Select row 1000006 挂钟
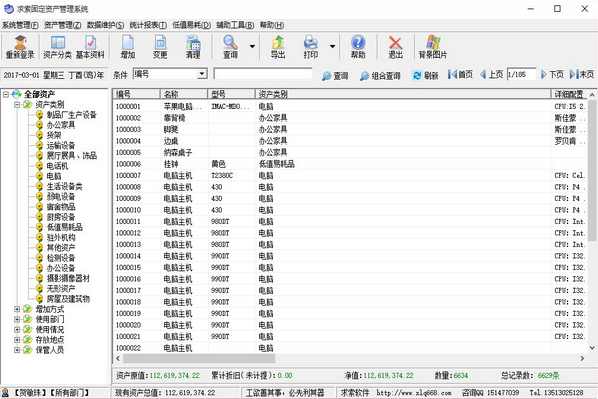The height and width of the screenshot is (399, 598). (x=350, y=164)
